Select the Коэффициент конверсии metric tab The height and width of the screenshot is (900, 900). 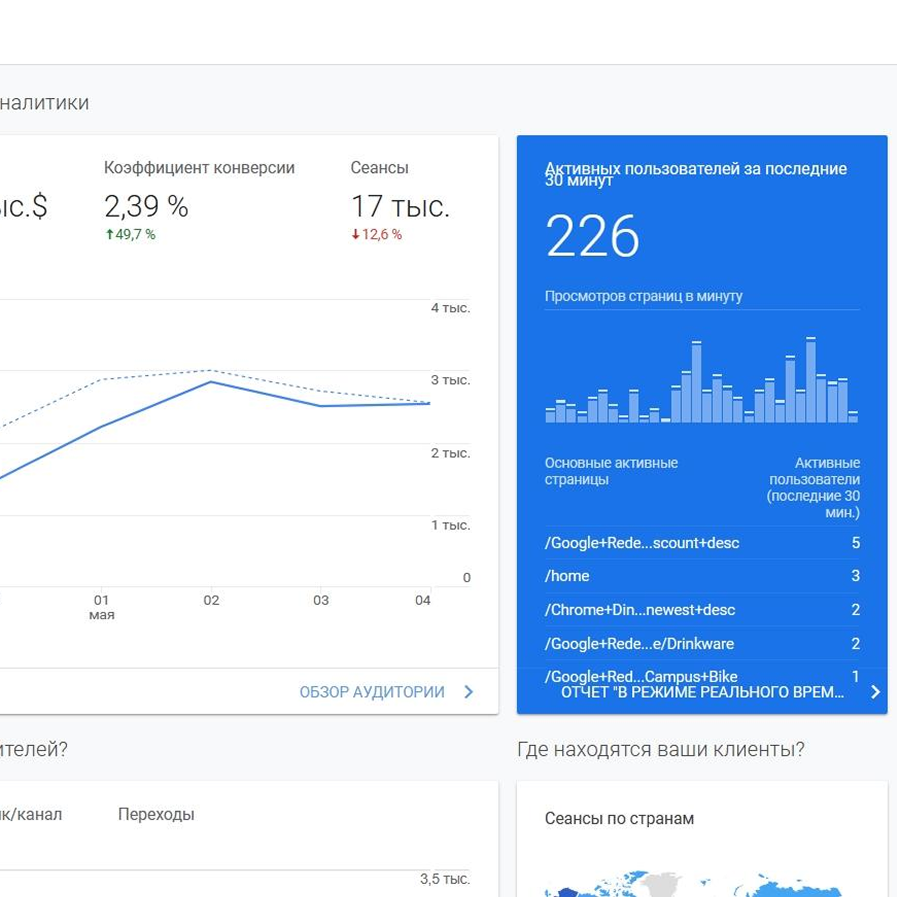(x=199, y=168)
